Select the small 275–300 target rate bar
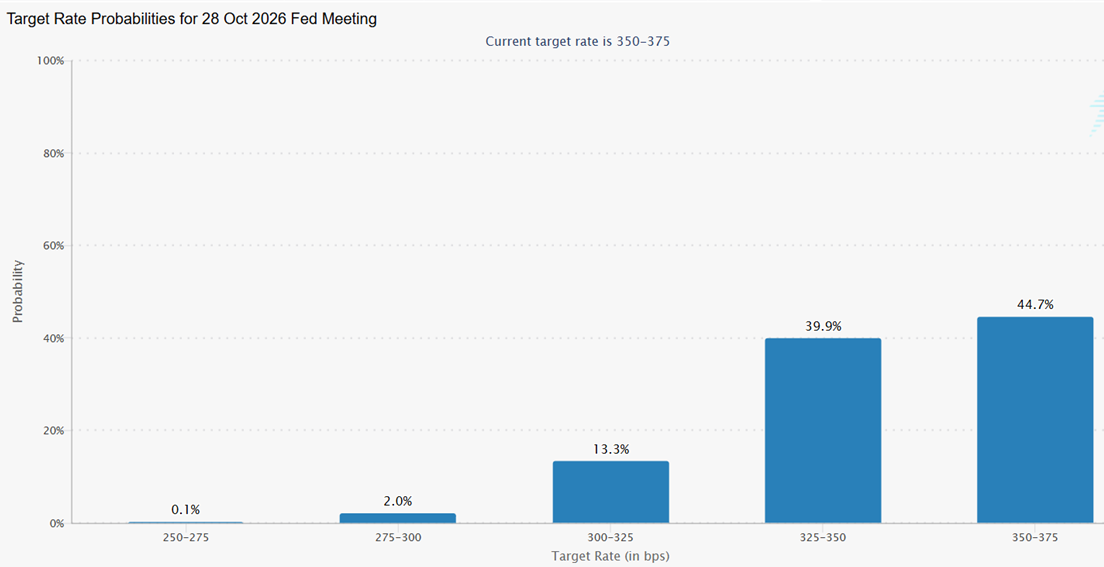Screen dimensions: 1104x567 398,518
